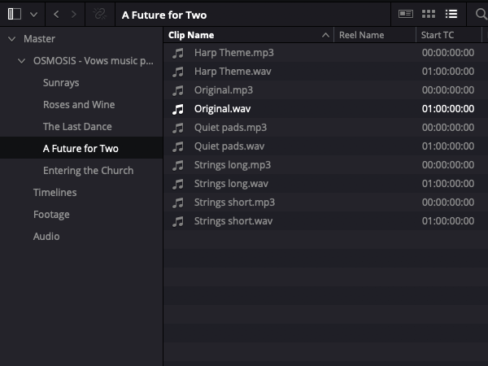Click the linked selection chain icon
Screen dimensions: 488x366
coord(100,14)
